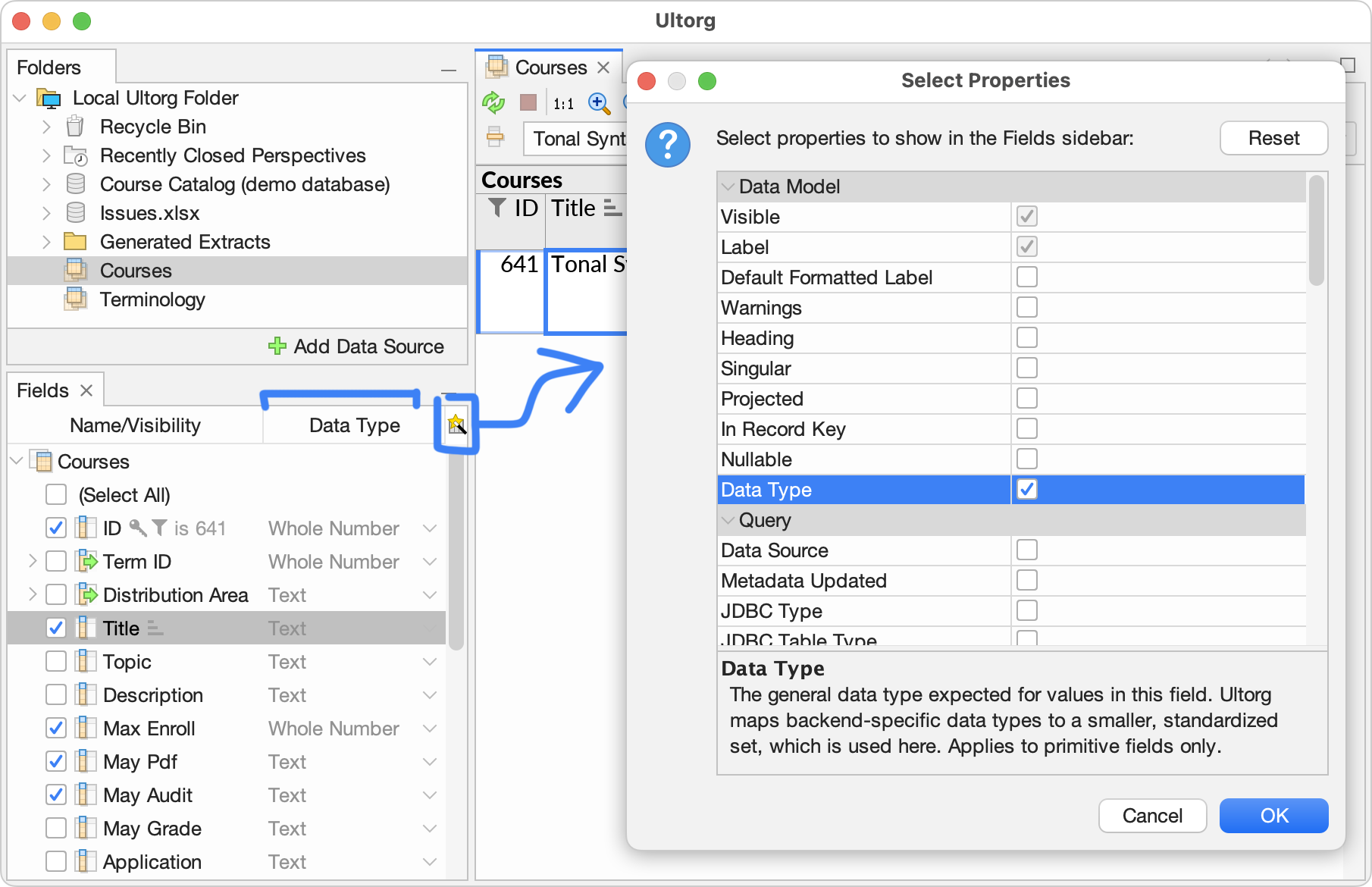
Task: Uncheck the Max Enroll field checkbox
Action: pos(55,728)
